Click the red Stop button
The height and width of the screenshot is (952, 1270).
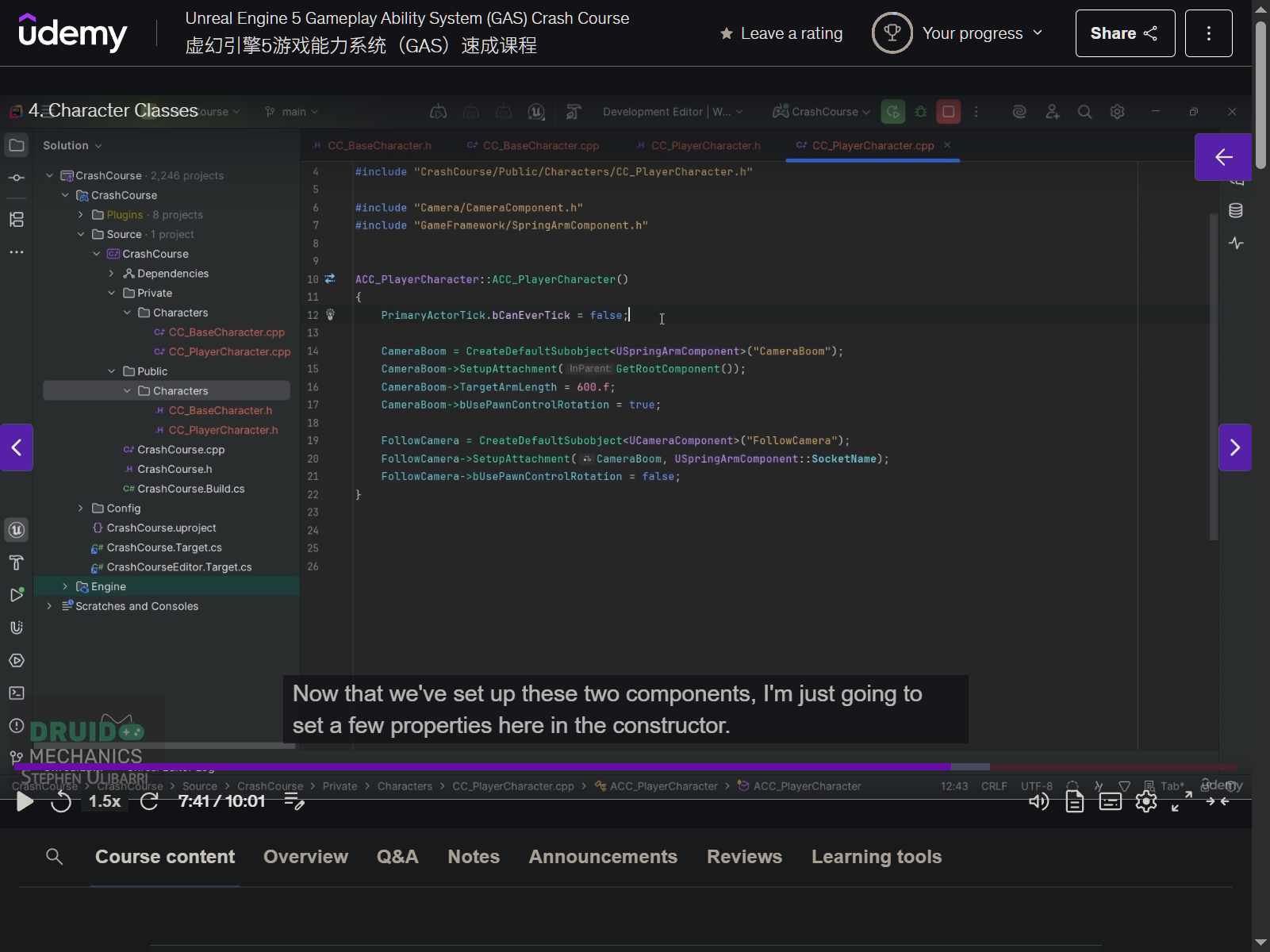tap(948, 112)
